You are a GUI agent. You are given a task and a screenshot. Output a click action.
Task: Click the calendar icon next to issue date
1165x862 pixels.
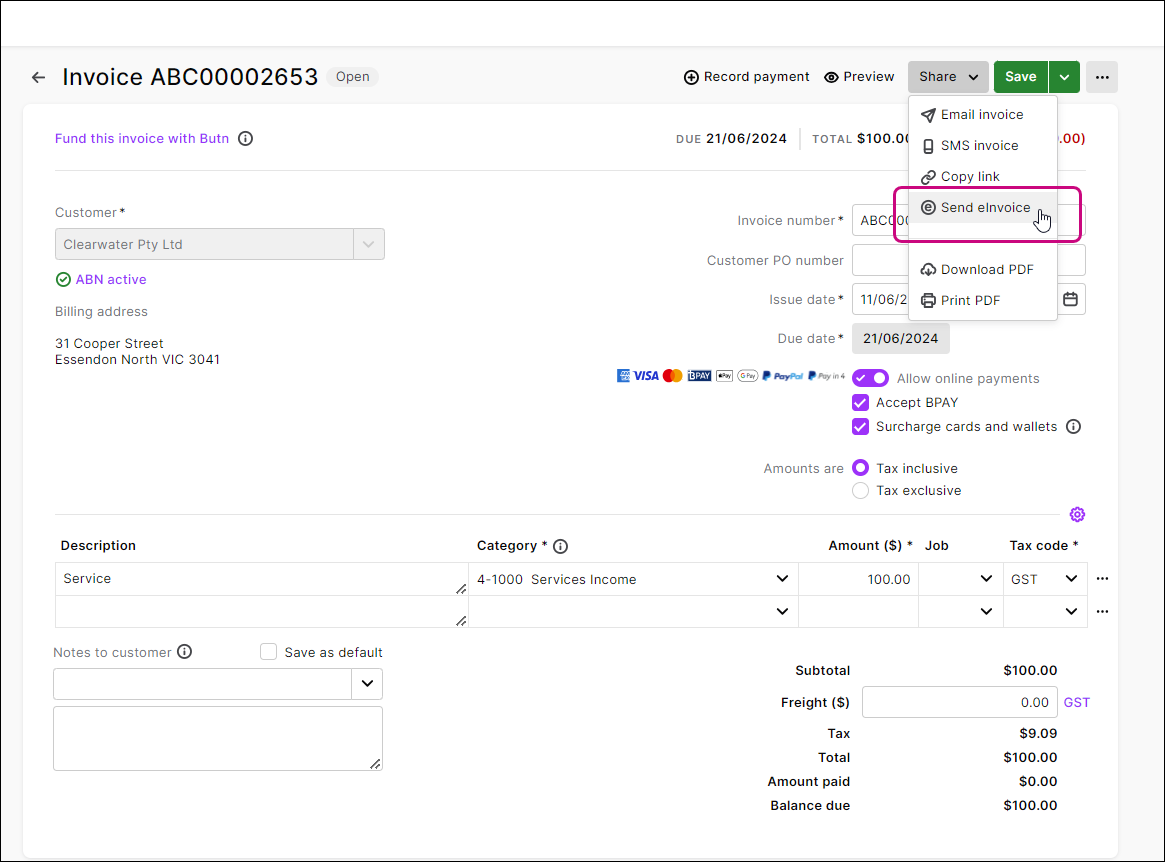point(1069,299)
